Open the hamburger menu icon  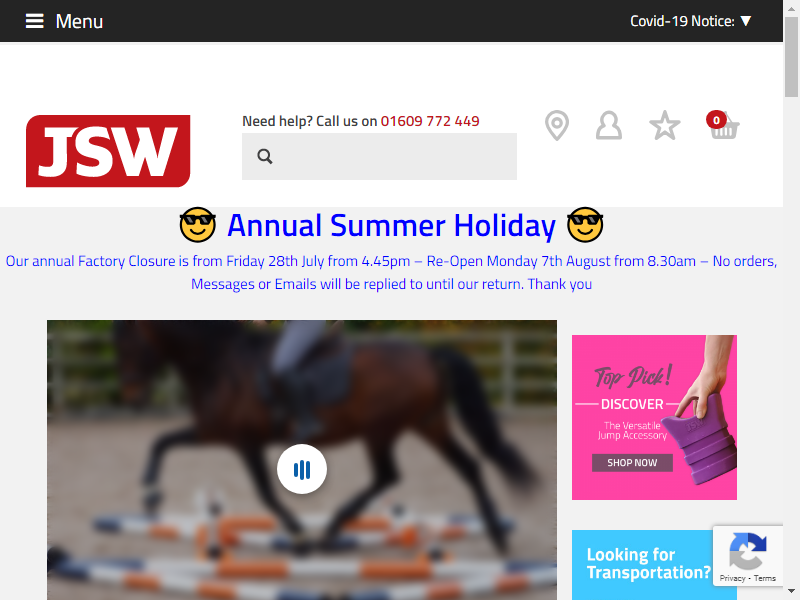point(35,21)
